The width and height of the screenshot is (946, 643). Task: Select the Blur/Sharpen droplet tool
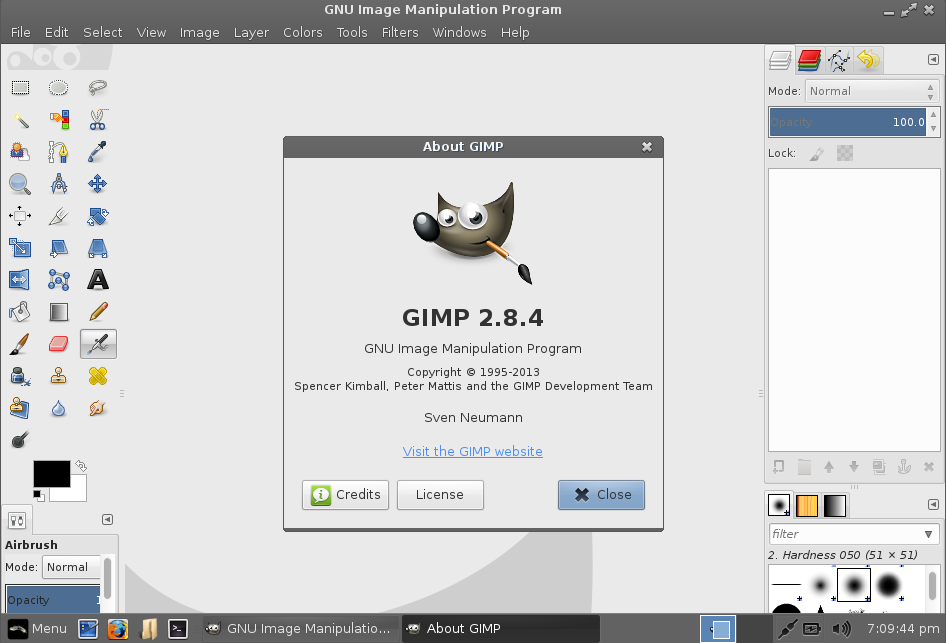(x=59, y=408)
